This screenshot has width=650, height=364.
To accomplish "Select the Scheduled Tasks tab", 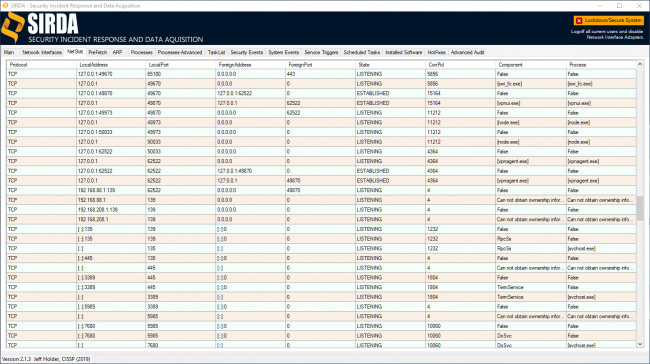I will pos(361,52).
